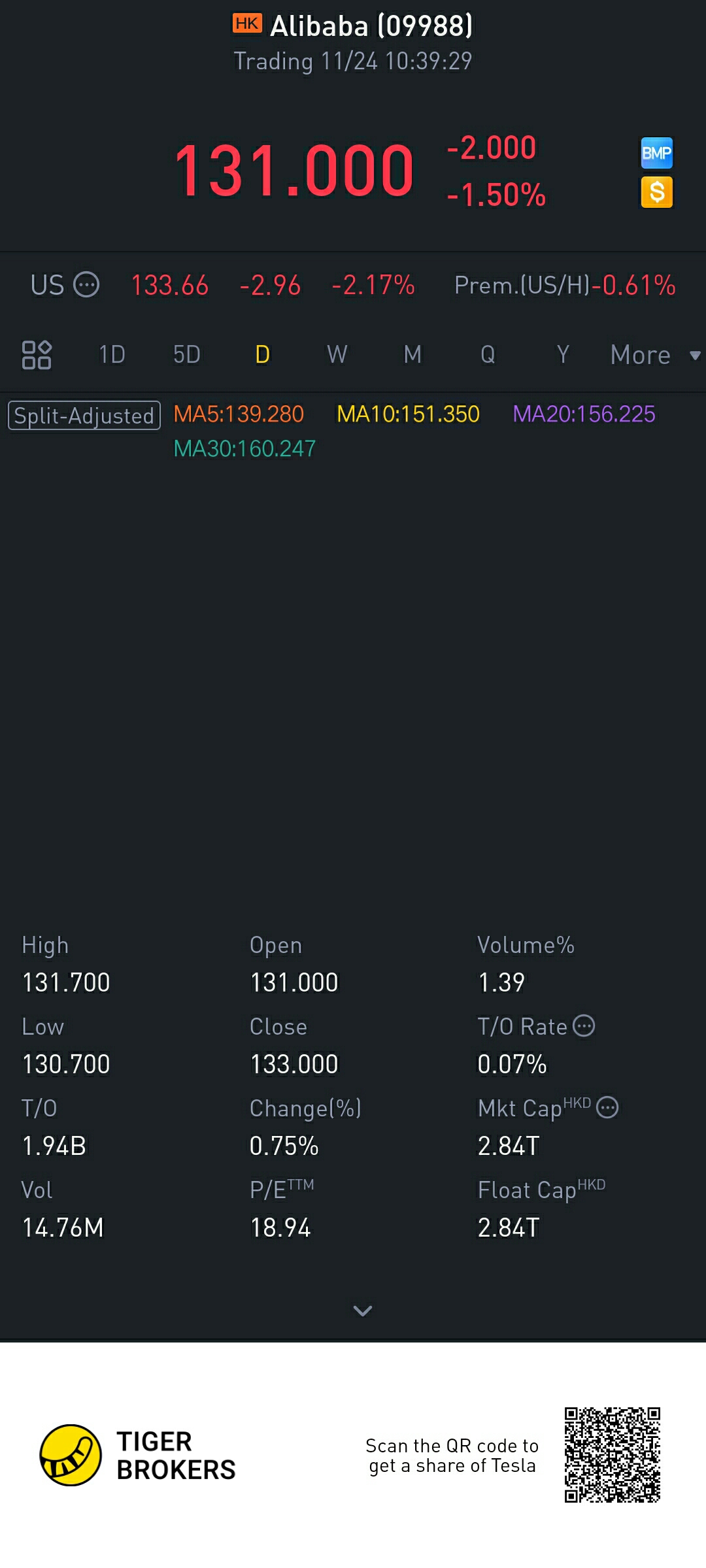Viewport: 706px width, 1568px height.
Task: Tap the Tesla share QR code
Action: [x=613, y=1455]
